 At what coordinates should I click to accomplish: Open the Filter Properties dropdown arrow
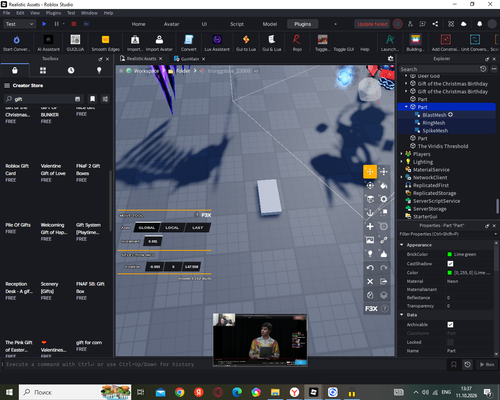pyautogui.click(x=496, y=234)
